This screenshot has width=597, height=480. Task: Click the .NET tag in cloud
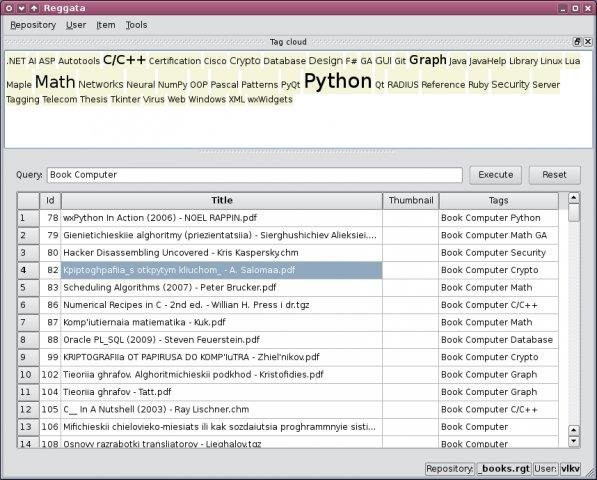click(x=16, y=61)
